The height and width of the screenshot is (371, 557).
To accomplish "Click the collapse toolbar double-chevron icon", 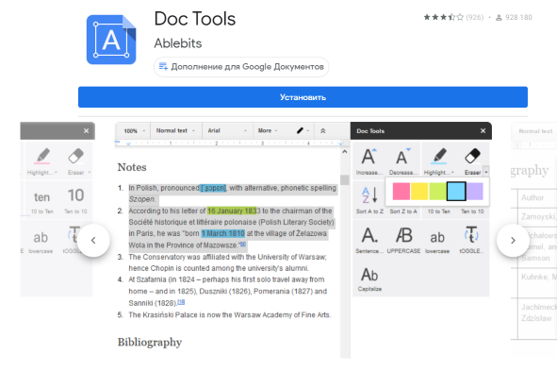I will 323,131.
